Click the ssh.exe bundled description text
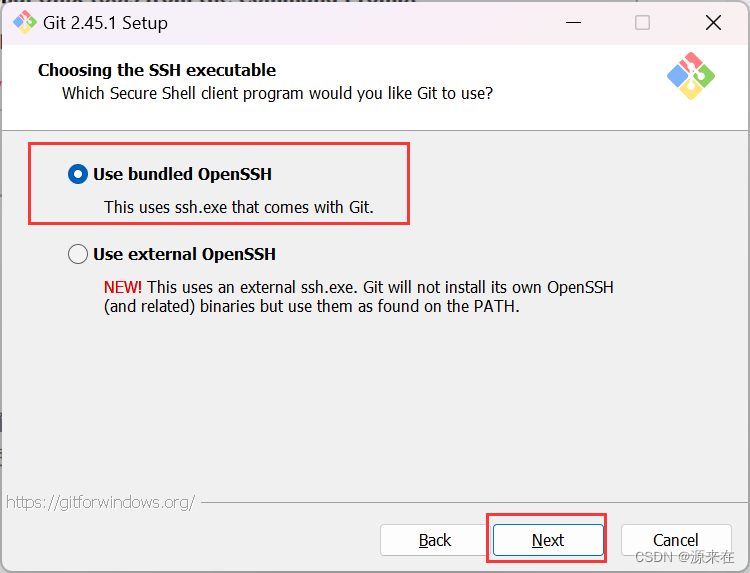This screenshot has width=750, height=573. coord(239,207)
